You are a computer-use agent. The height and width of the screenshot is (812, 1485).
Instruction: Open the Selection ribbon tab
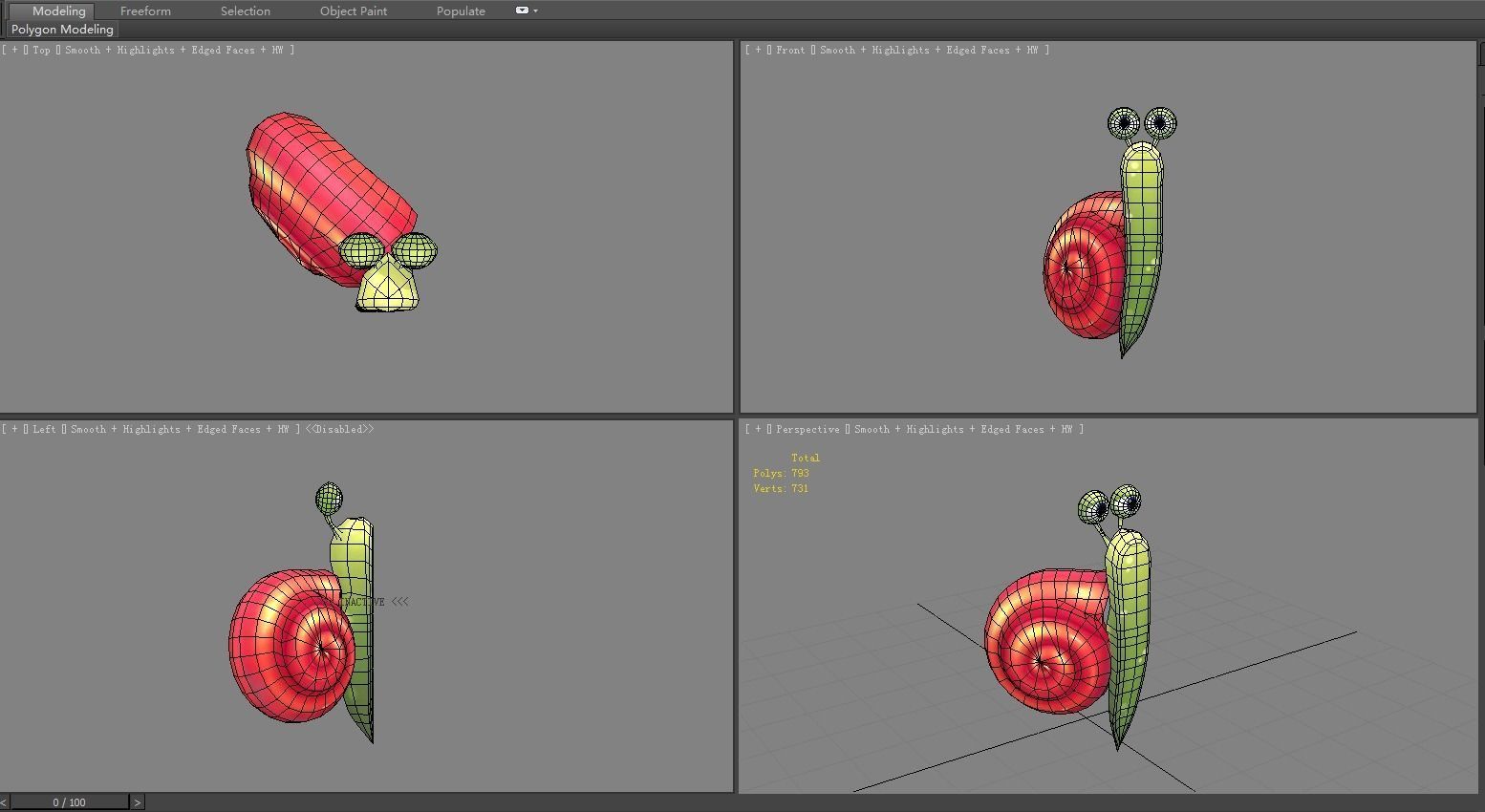[245, 11]
